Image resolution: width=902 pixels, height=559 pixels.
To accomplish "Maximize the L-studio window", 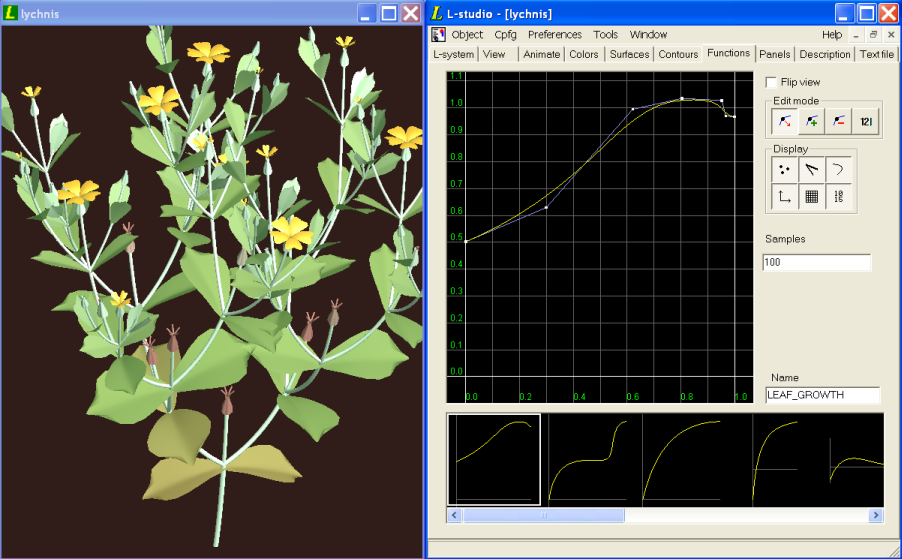I will click(867, 13).
